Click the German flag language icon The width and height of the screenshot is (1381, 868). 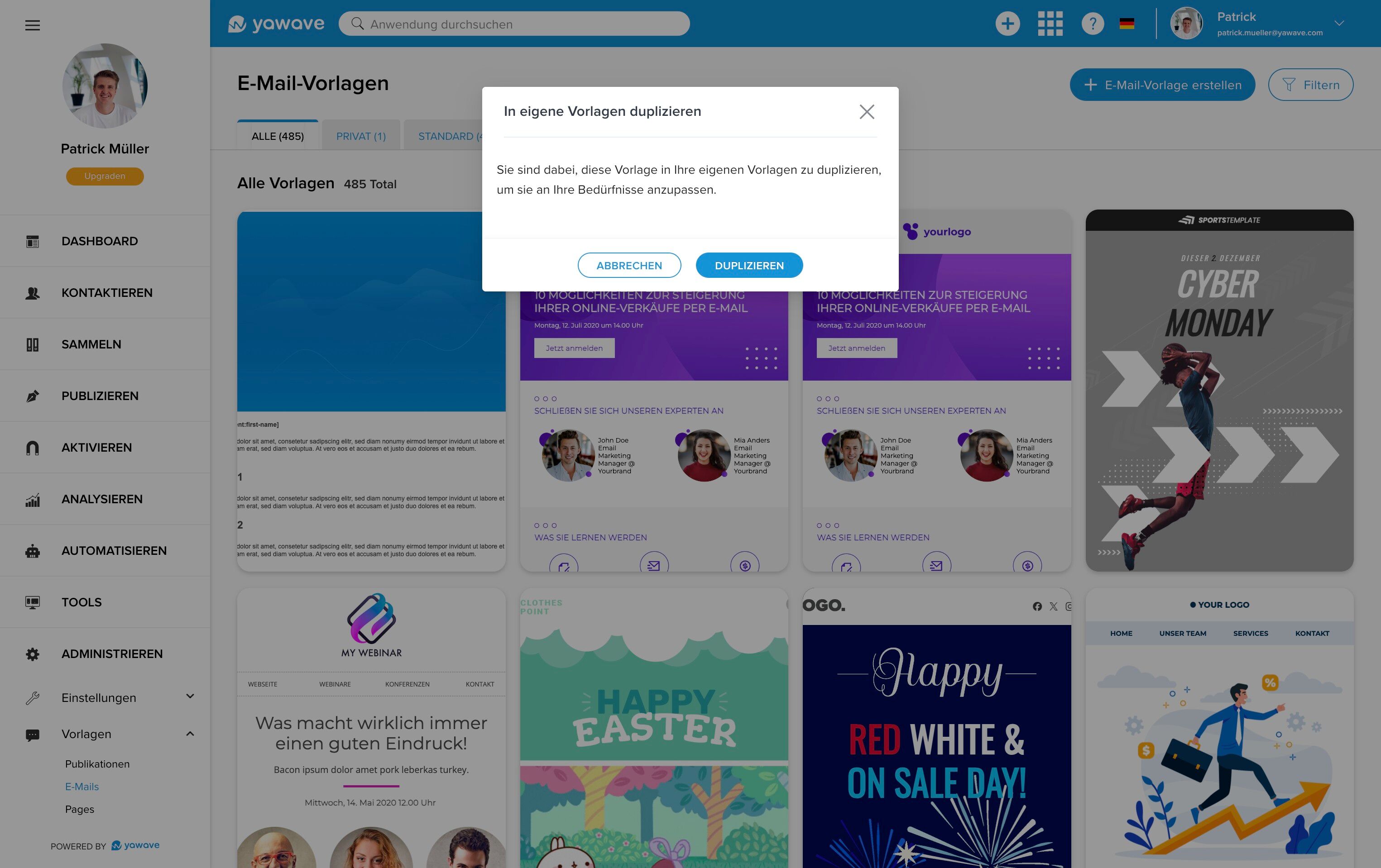tap(1127, 24)
